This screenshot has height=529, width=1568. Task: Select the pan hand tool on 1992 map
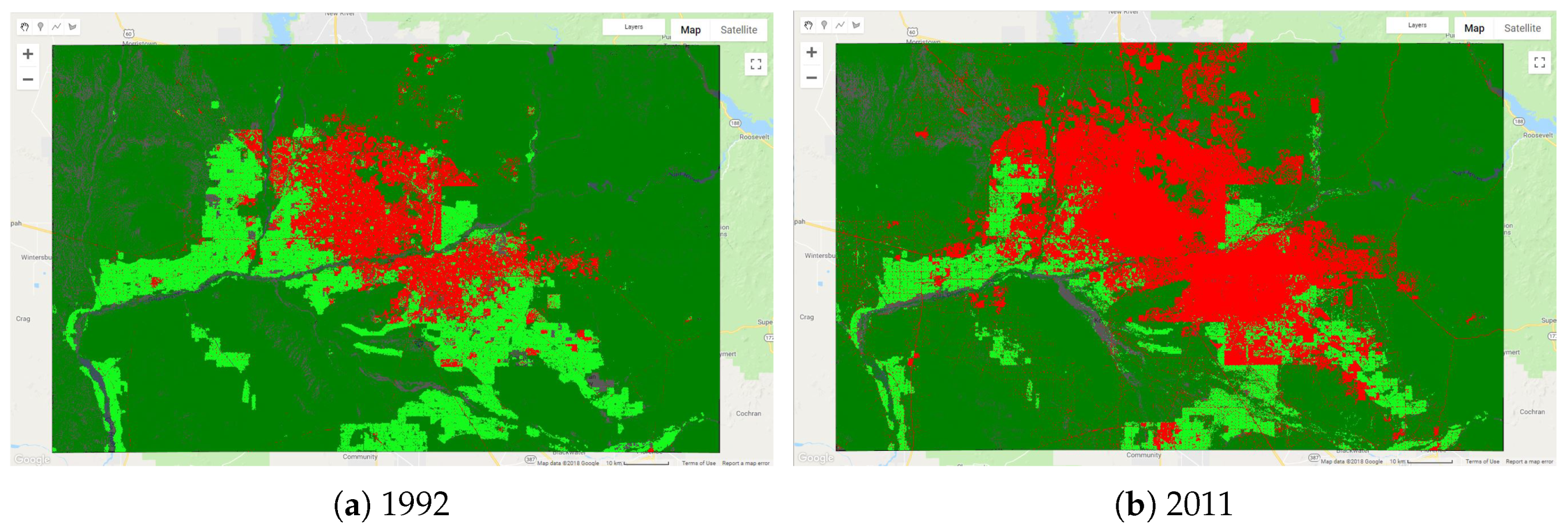24,27
